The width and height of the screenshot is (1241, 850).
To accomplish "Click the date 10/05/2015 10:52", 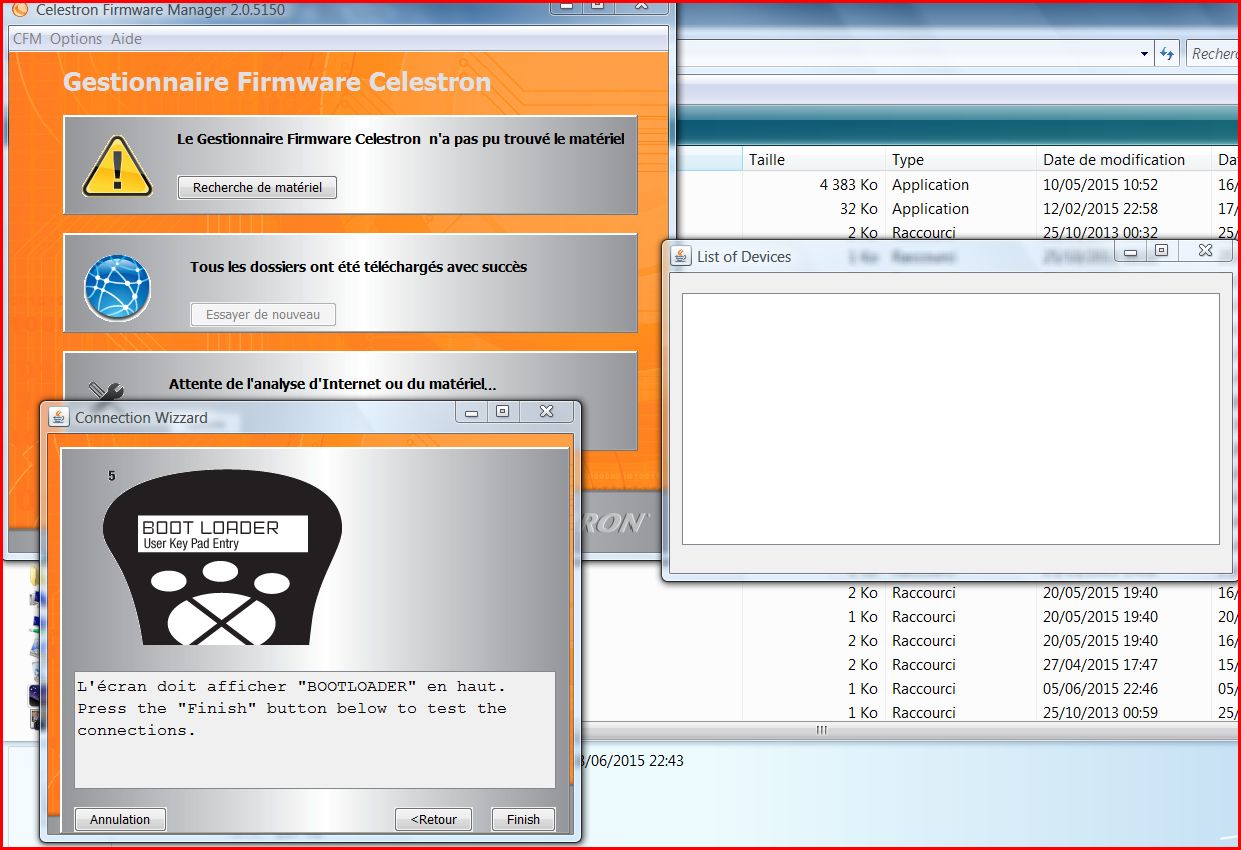I will (1100, 184).
